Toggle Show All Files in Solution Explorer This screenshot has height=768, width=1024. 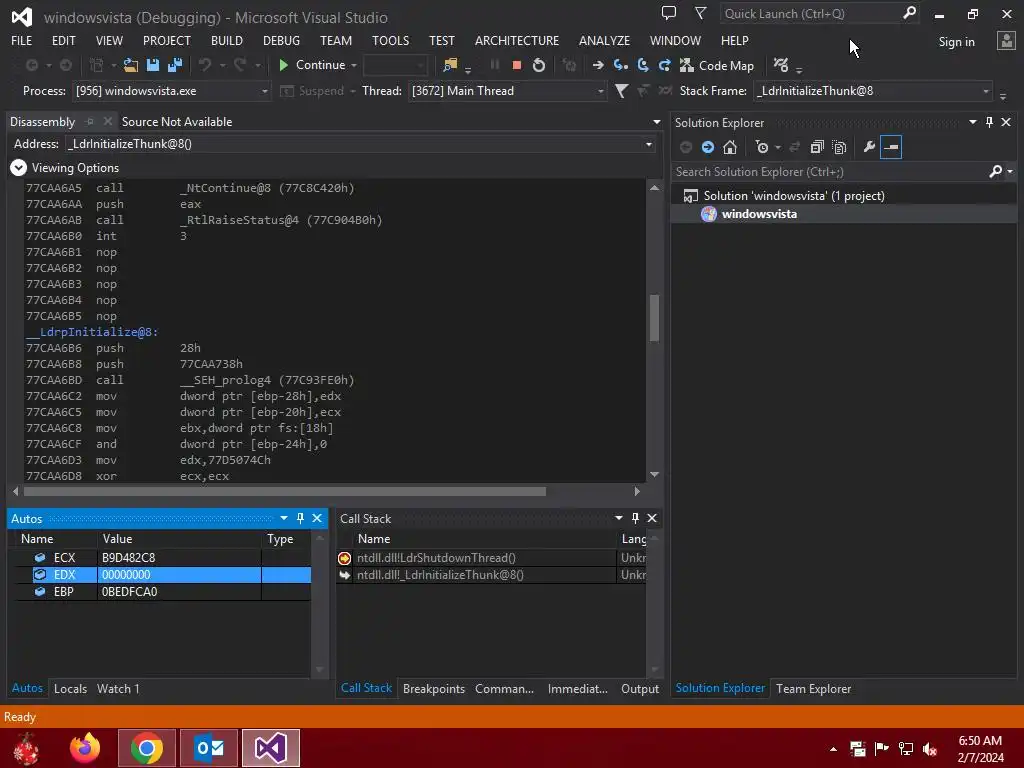click(x=839, y=148)
